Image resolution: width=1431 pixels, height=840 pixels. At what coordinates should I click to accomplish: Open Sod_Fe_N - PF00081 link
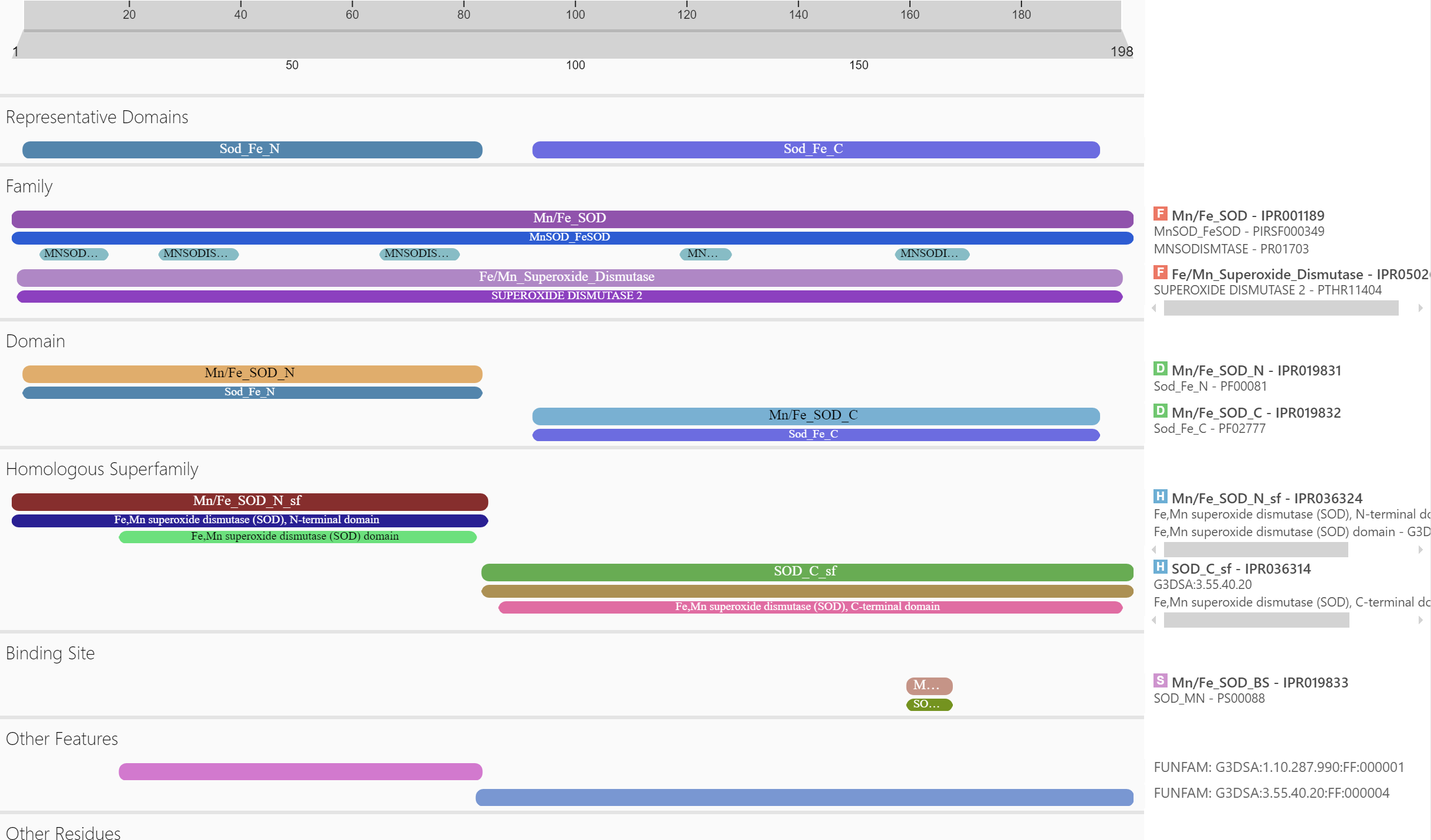point(1210,387)
